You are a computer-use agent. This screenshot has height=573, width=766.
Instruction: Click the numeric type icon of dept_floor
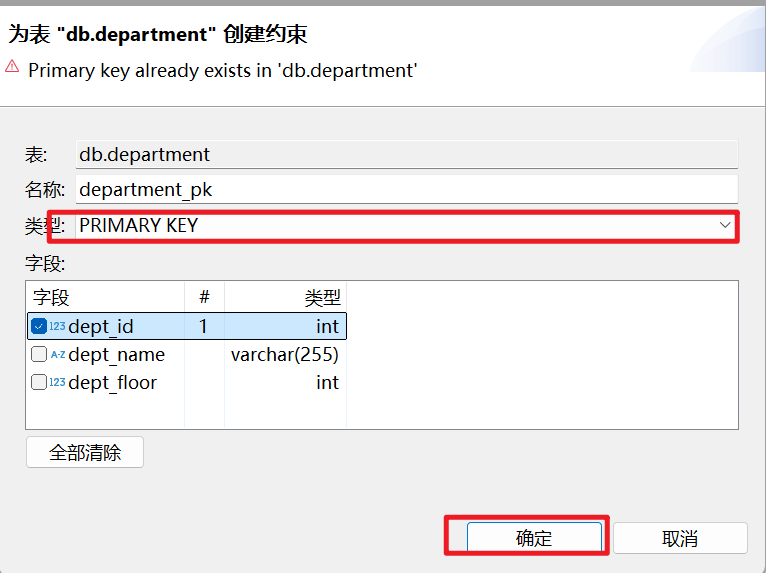tap(57, 382)
